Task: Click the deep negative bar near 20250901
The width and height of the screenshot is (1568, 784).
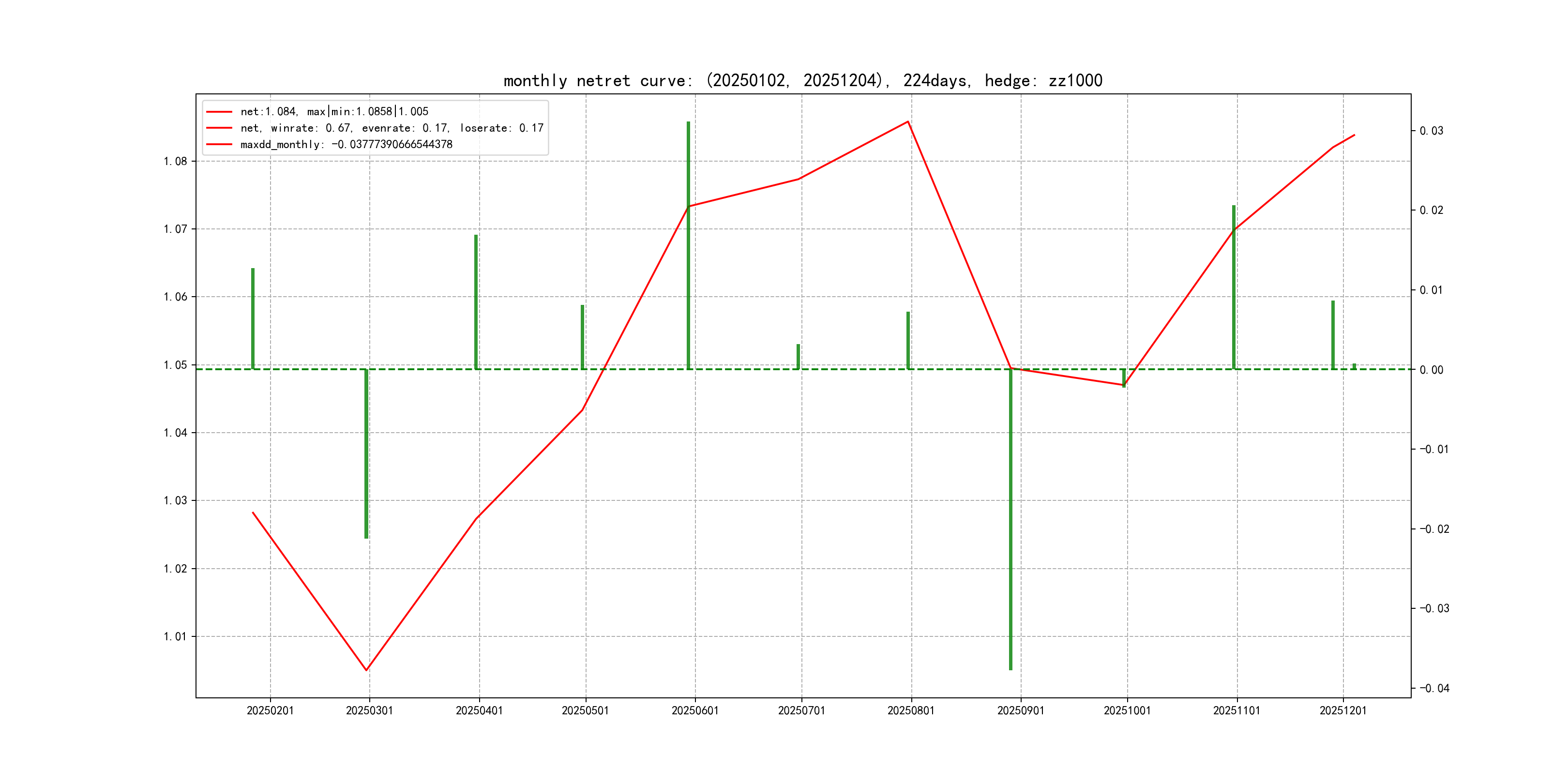Action: point(1010,517)
